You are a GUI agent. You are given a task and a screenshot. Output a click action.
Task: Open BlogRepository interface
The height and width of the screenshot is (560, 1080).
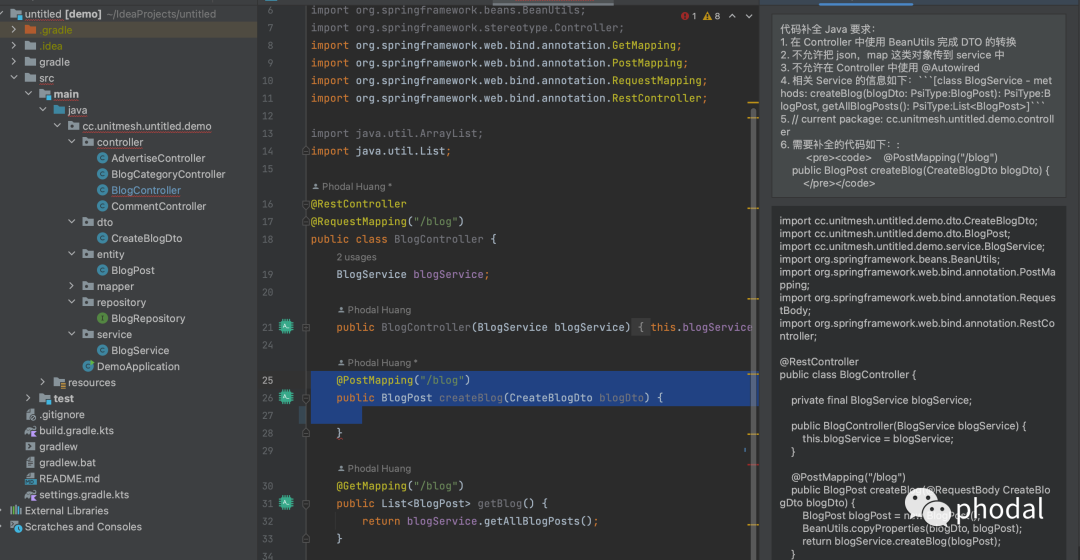click(x=148, y=318)
